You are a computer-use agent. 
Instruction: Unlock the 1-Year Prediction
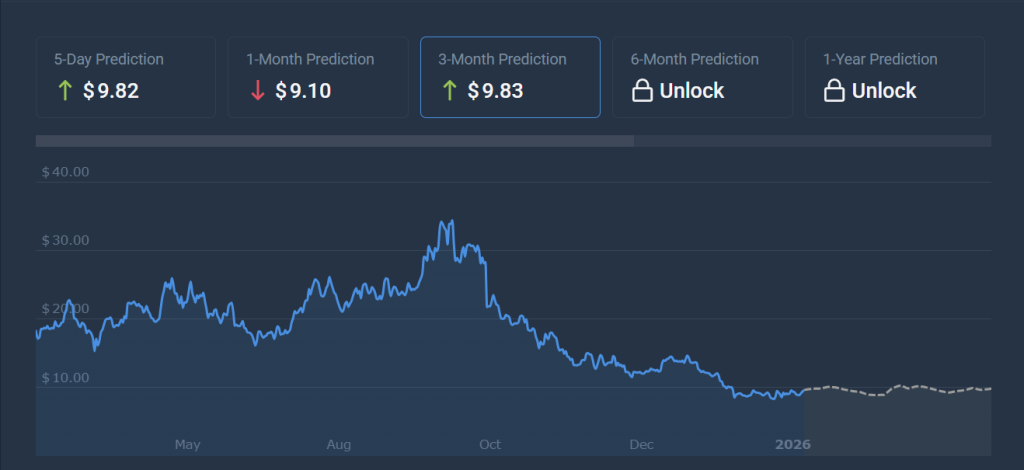(x=884, y=91)
